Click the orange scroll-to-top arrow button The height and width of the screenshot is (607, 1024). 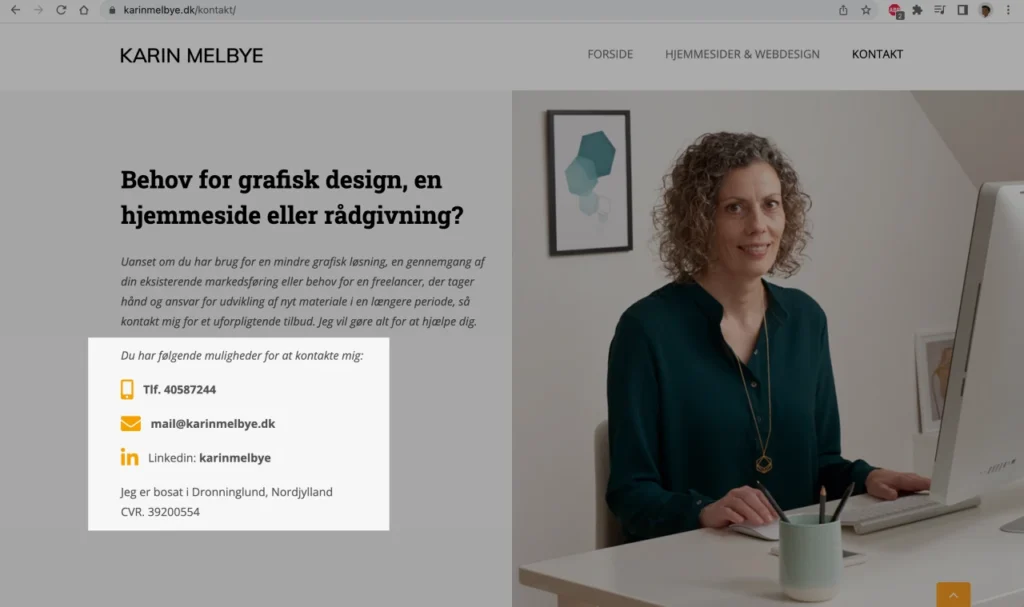click(953, 594)
